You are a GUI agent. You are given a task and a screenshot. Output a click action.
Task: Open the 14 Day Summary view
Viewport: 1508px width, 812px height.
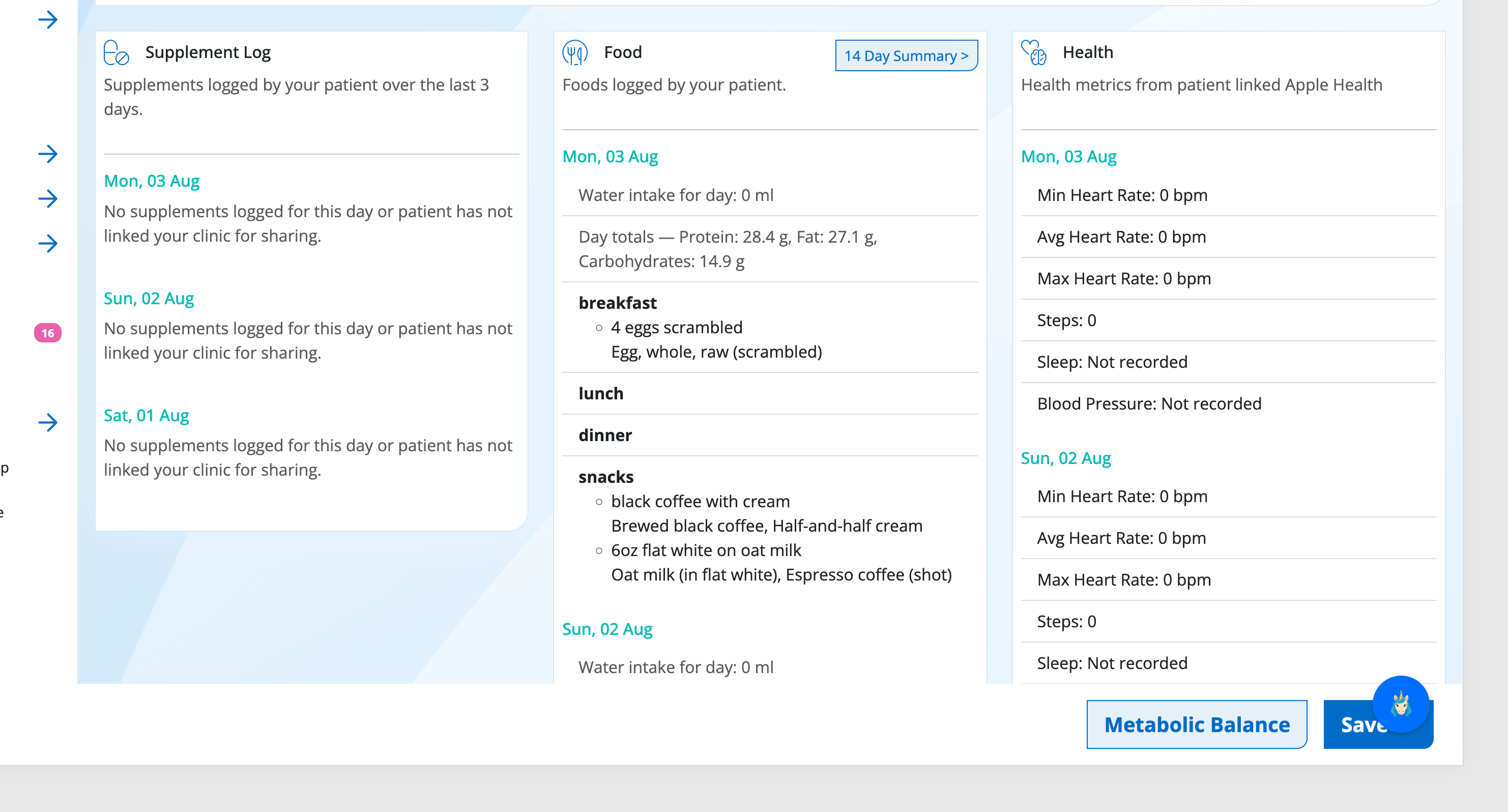click(x=906, y=55)
